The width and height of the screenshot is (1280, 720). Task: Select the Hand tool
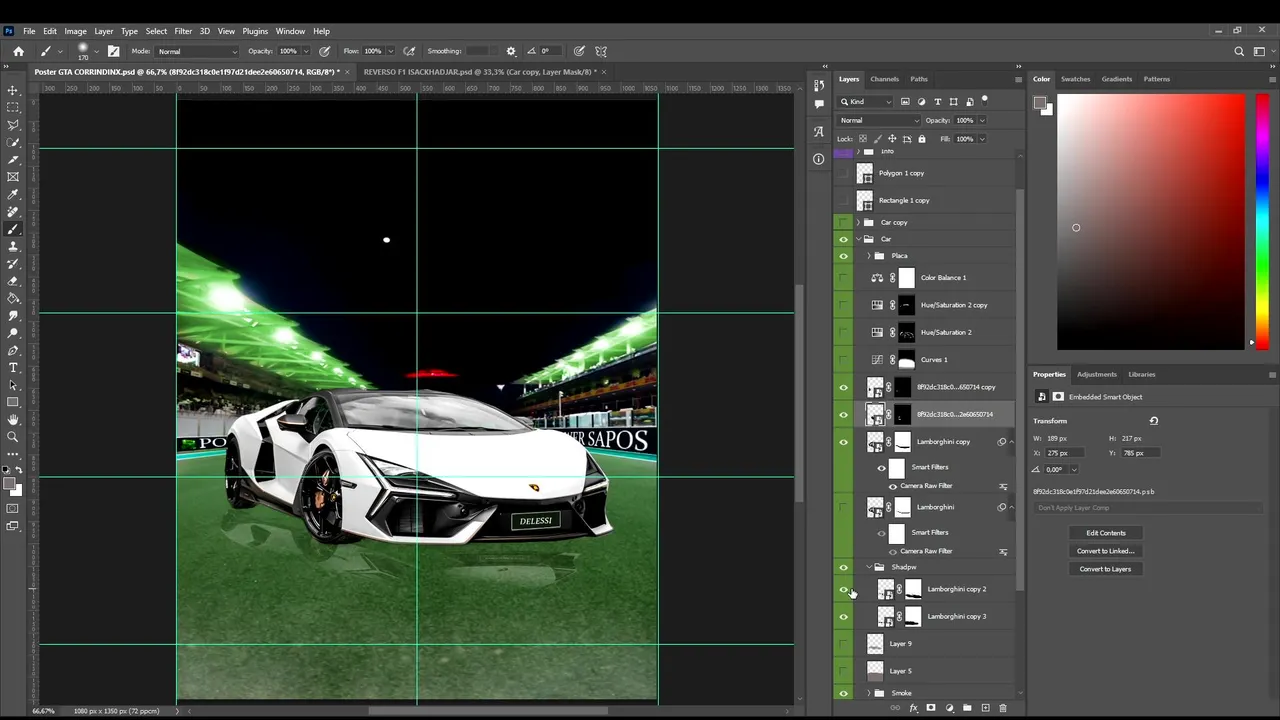click(x=13, y=420)
